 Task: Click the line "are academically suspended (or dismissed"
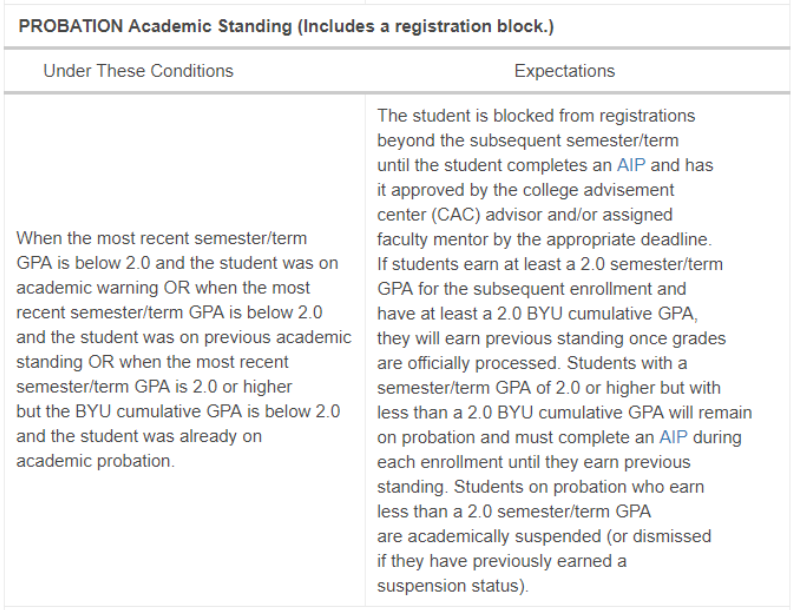544,537
